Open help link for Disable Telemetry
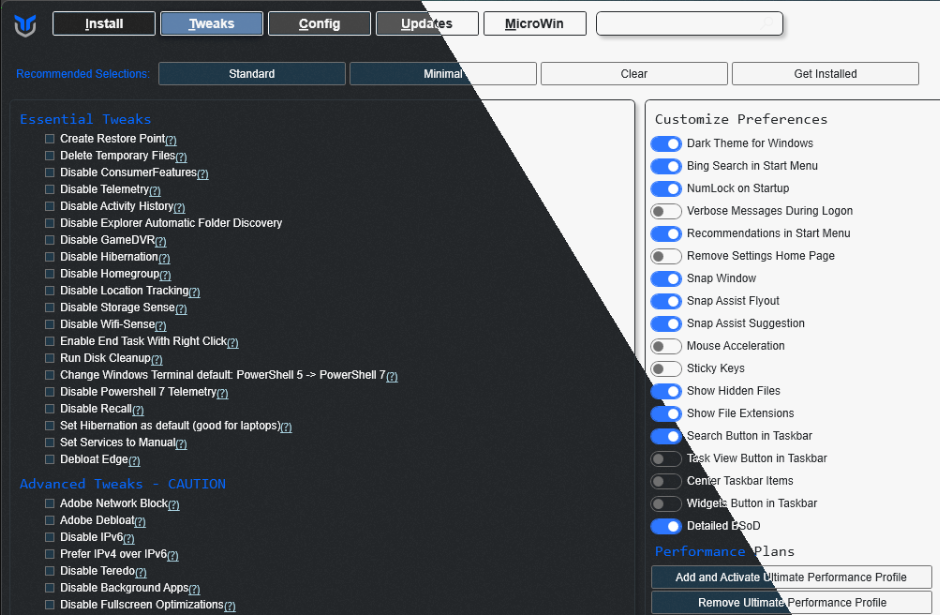940x615 pixels. (155, 191)
